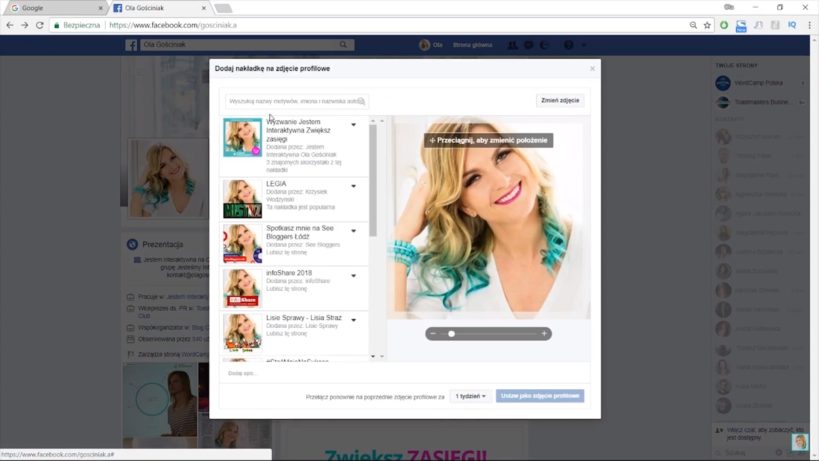Image resolution: width=819 pixels, height=461 pixels.
Task: Open the green circle browser extension
Action: click(724, 25)
